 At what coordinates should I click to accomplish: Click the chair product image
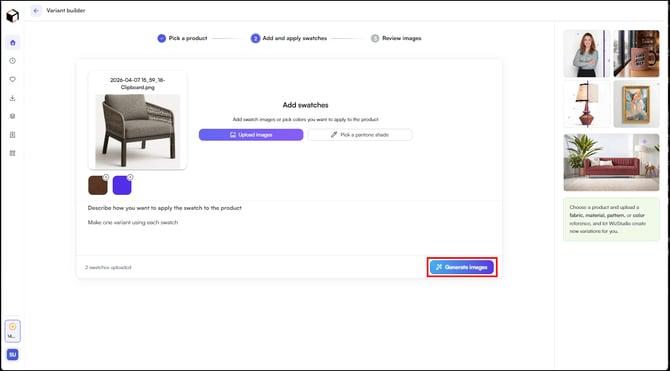[137, 131]
